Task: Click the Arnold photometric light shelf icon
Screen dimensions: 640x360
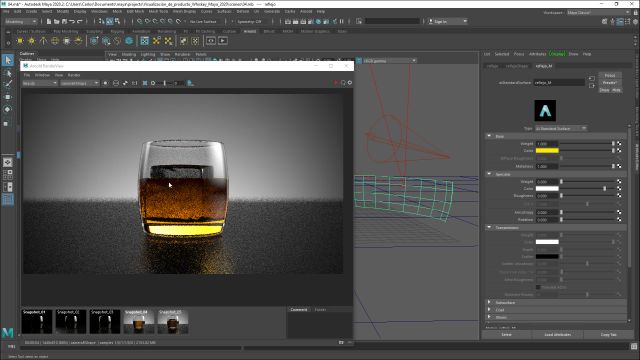Action: point(43,41)
